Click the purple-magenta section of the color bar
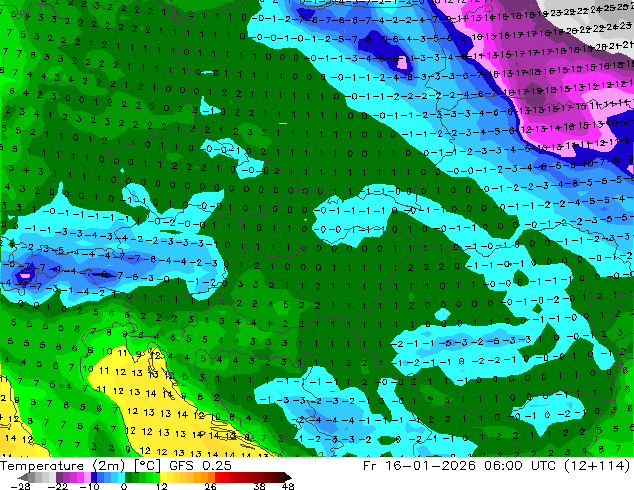 coord(73,477)
